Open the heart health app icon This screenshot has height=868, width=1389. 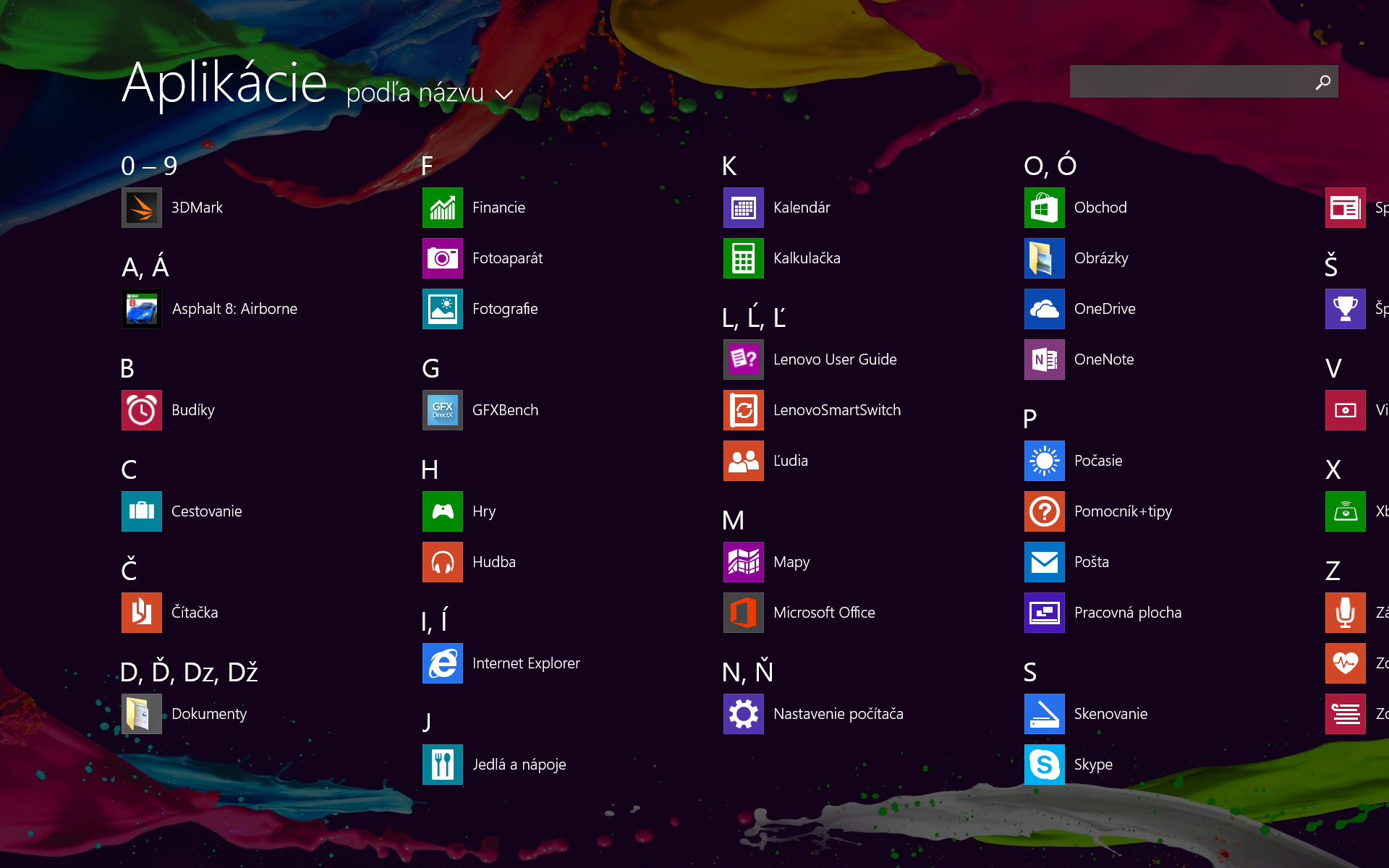tap(1346, 663)
